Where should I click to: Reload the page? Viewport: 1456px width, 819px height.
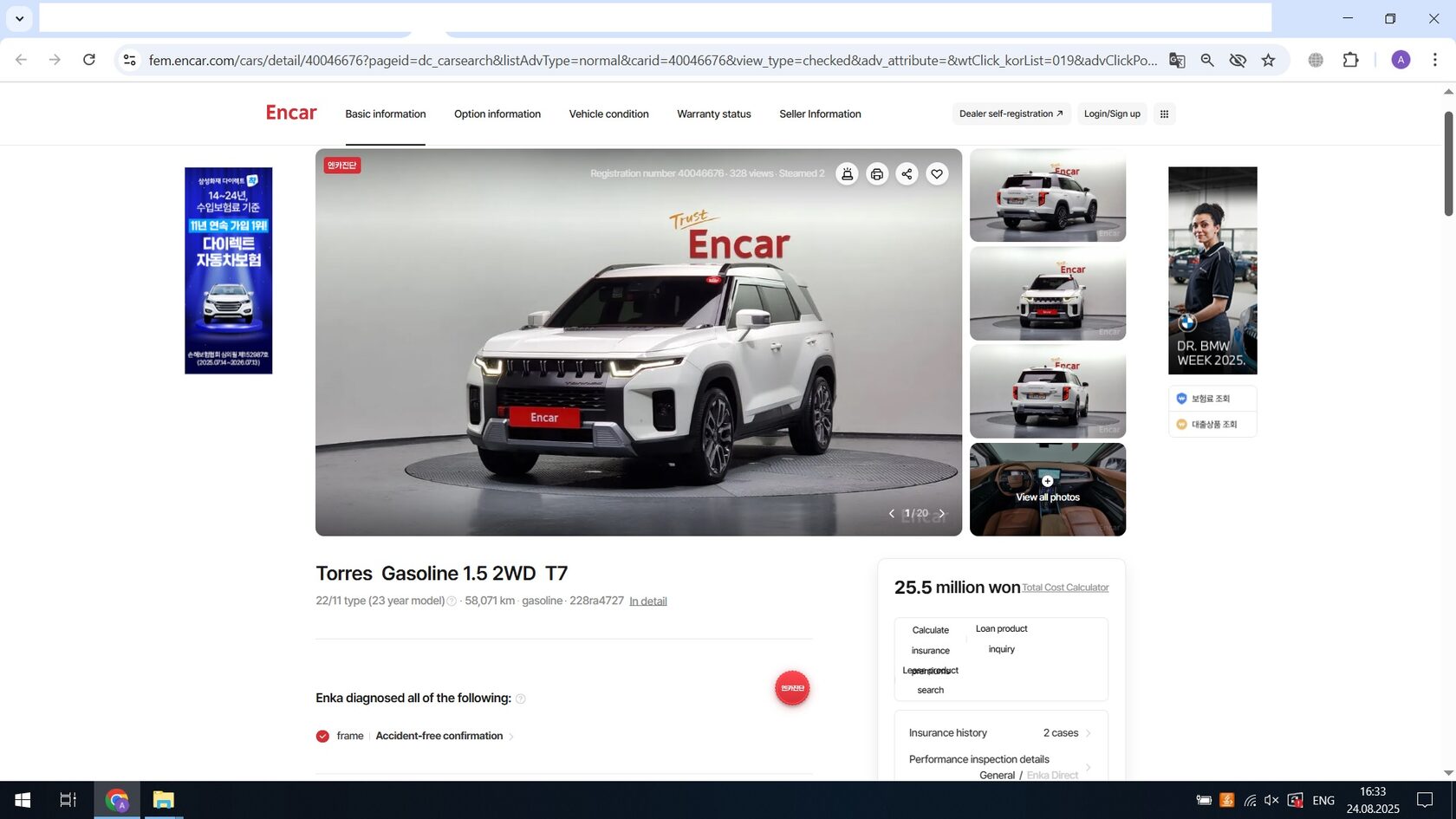point(89,60)
